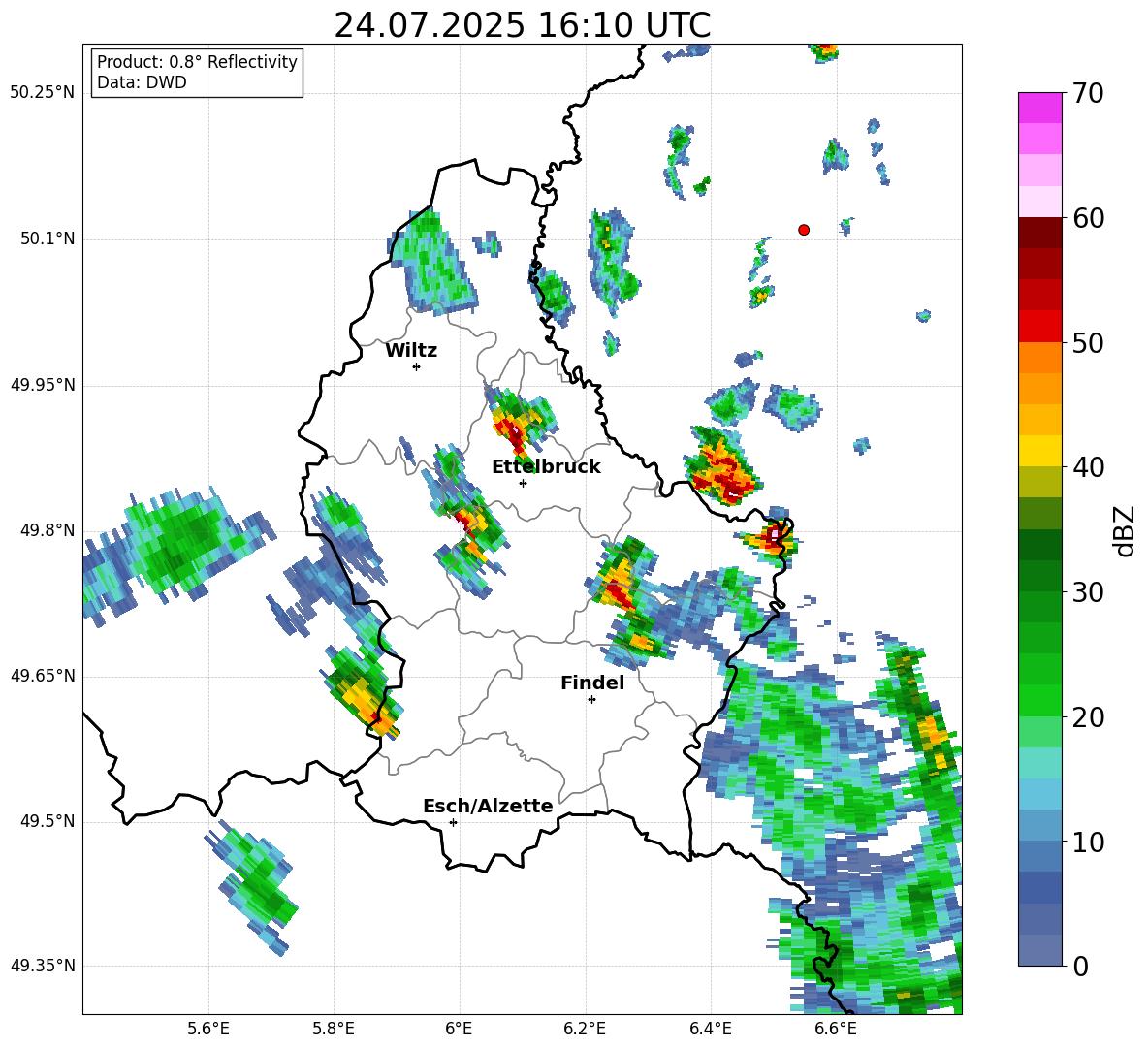
Task: Click the 49.5°N latitude label
Action: tap(47, 821)
